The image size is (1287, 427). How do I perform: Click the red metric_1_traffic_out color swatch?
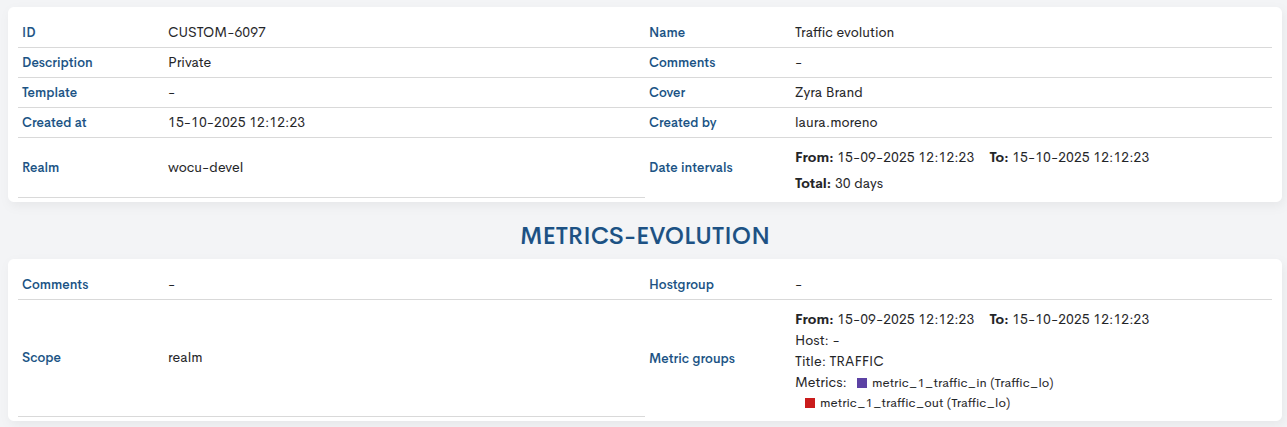point(810,404)
